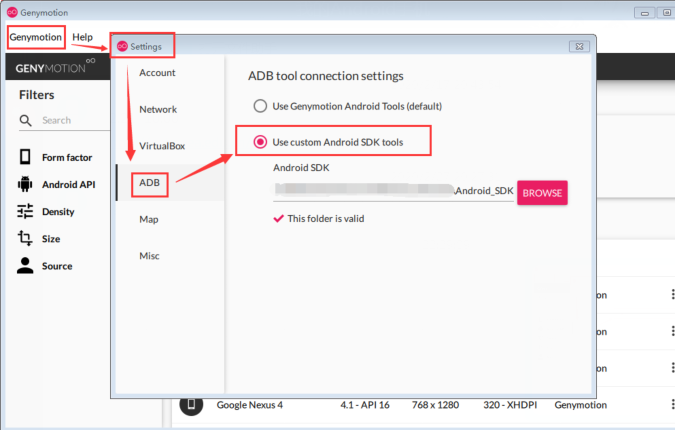The height and width of the screenshot is (430, 675).
Task: Click the Filters search magnifier icon
Action: coord(25,121)
